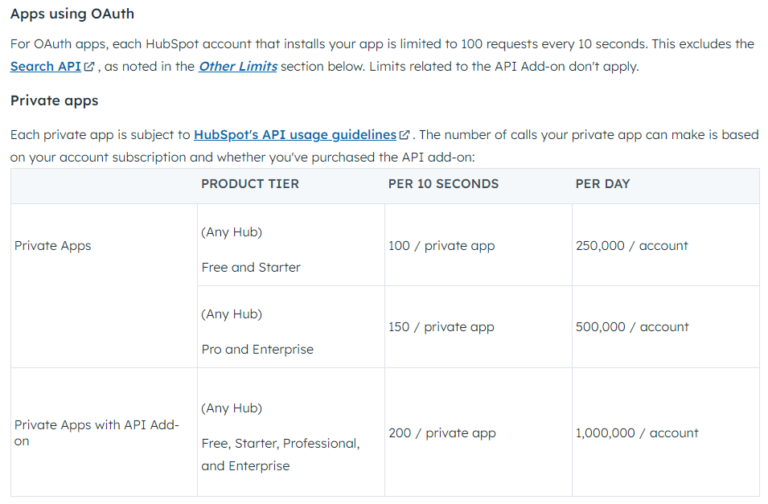Click the Pro and Enterprise tier cell
The width and height of the screenshot is (768, 504).
(x=291, y=327)
